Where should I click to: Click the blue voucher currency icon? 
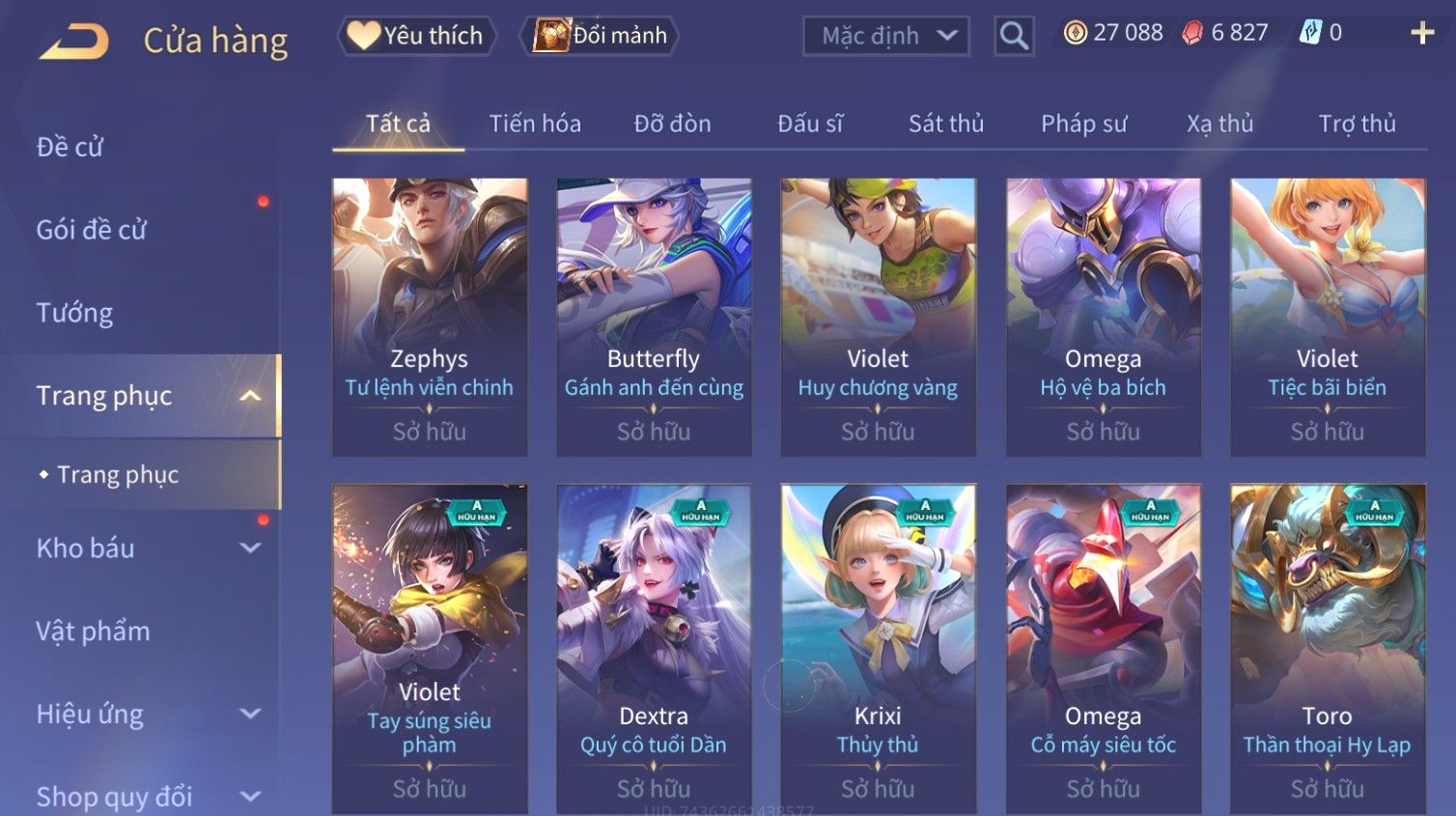(1310, 33)
